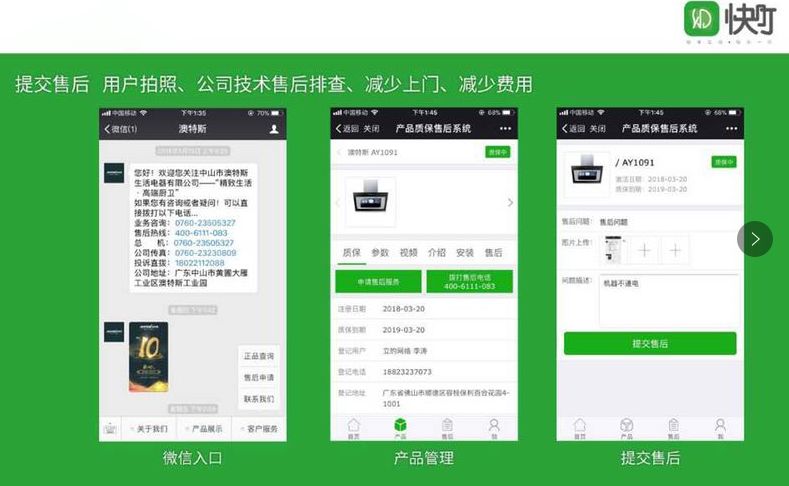This screenshot has width=789, height=486.
Task: Tap 投诉直拨 number 18022112088
Action: point(200,263)
